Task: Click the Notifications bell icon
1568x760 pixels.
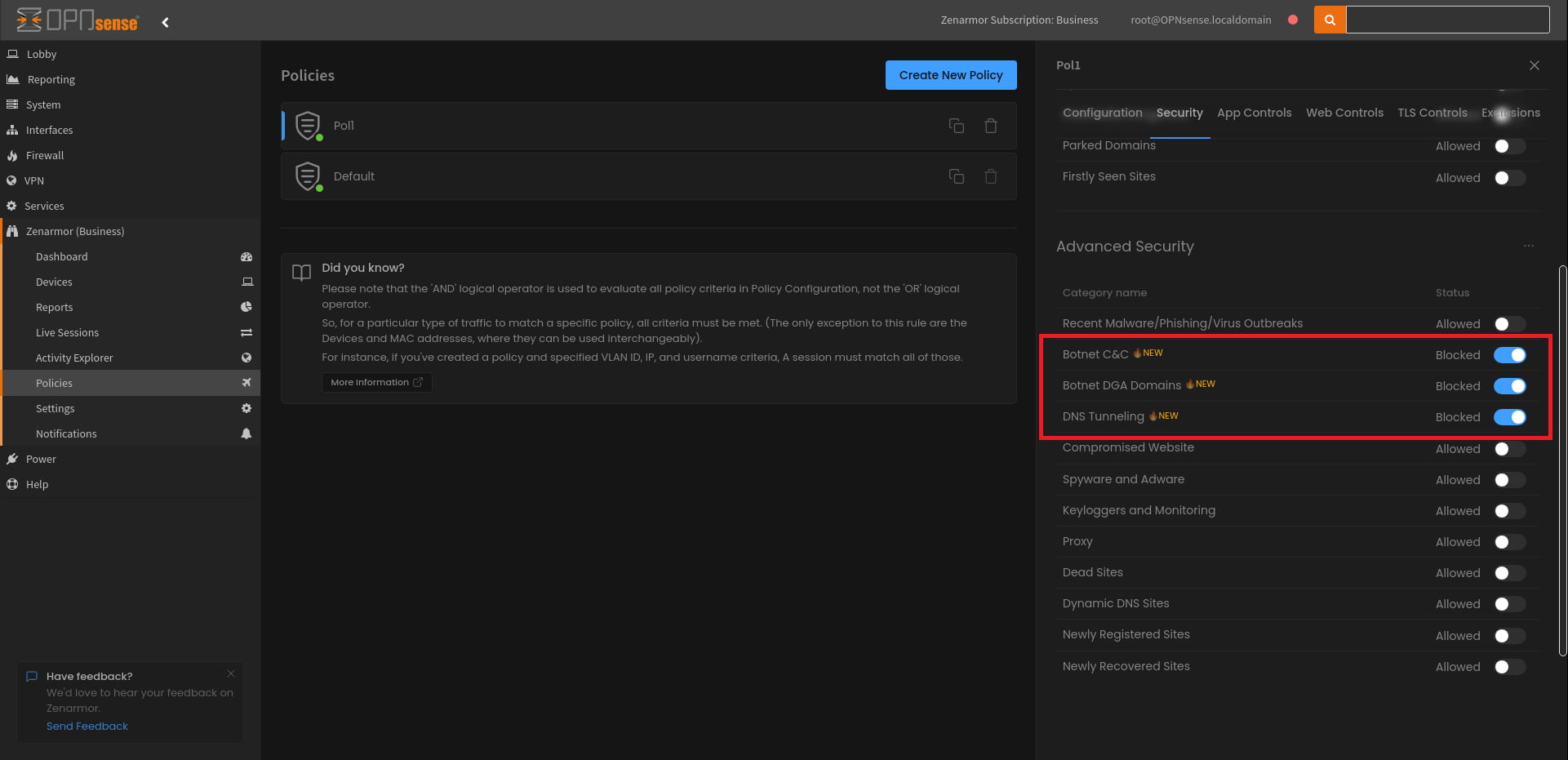Action: 247,433
